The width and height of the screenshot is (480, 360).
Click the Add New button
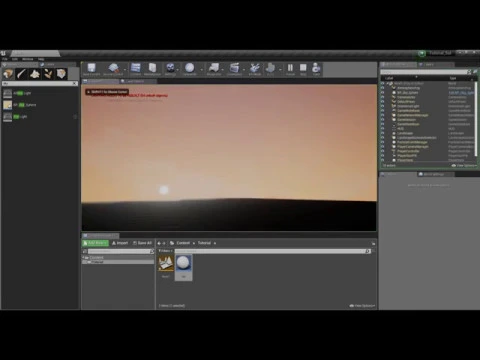95,243
